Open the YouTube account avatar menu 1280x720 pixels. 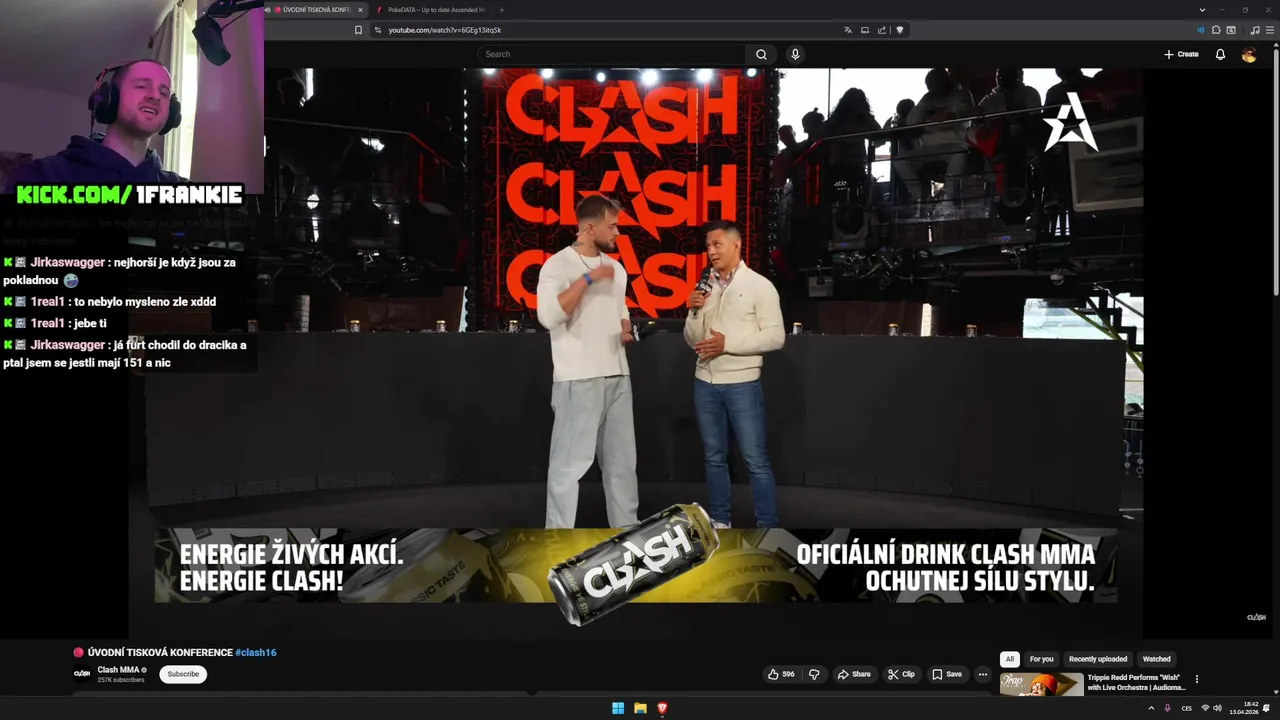pos(1249,54)
